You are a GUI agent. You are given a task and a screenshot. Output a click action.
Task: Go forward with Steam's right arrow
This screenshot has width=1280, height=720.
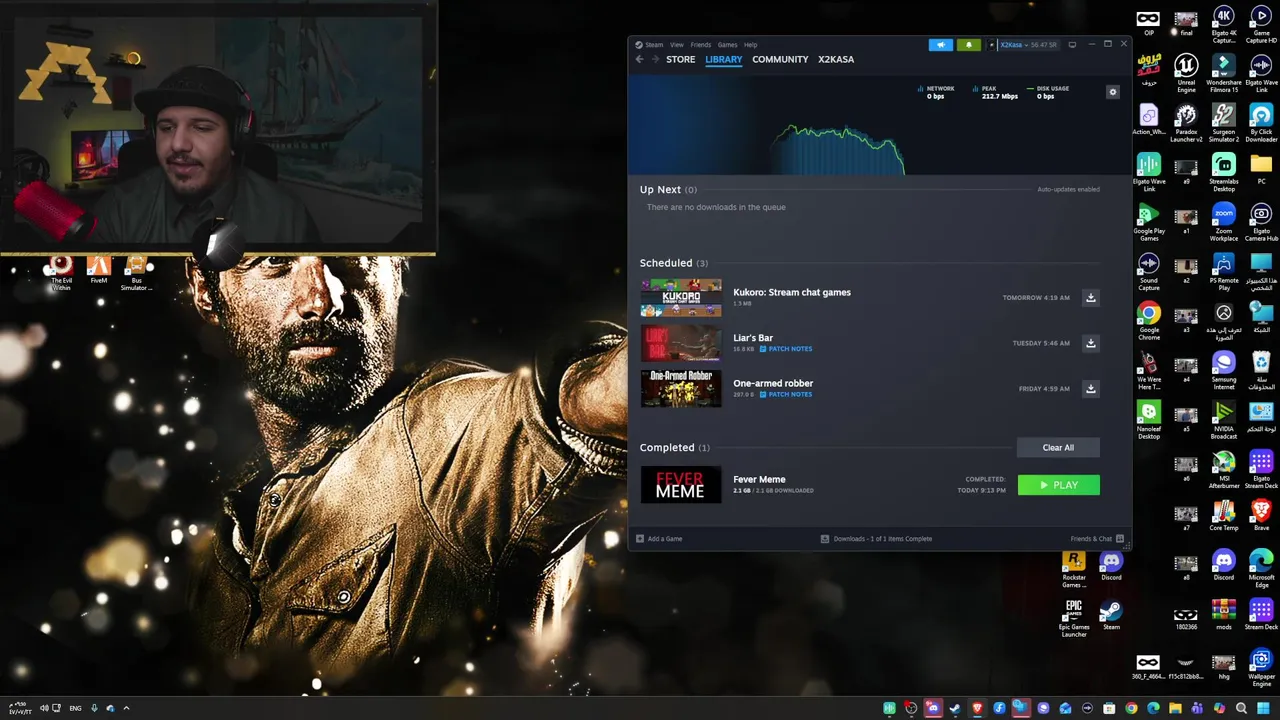(655, 59)
